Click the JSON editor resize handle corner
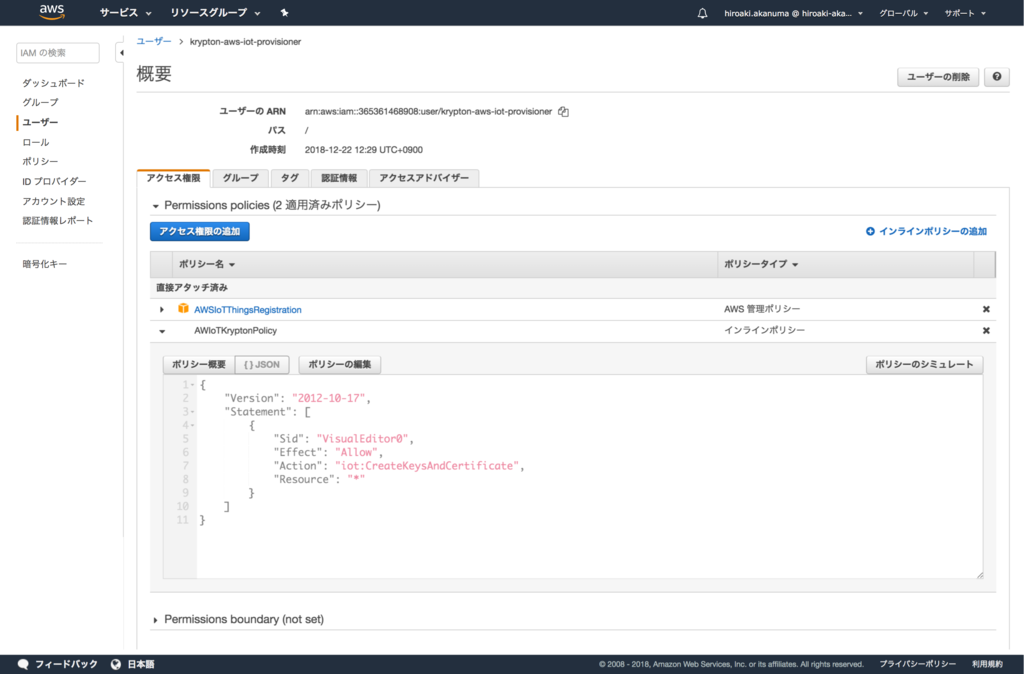 pos(980,575)
